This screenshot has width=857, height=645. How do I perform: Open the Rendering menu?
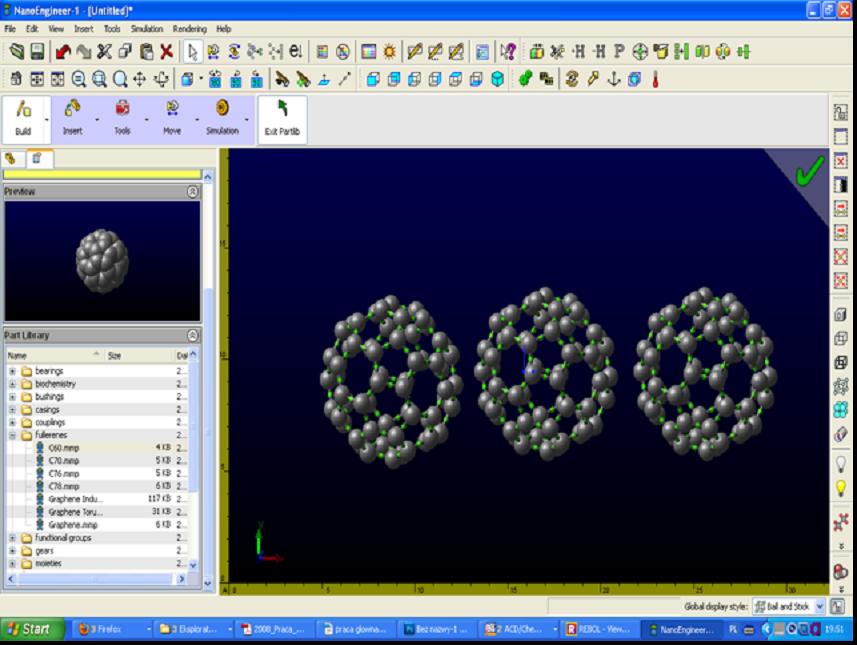click(190, 28)
